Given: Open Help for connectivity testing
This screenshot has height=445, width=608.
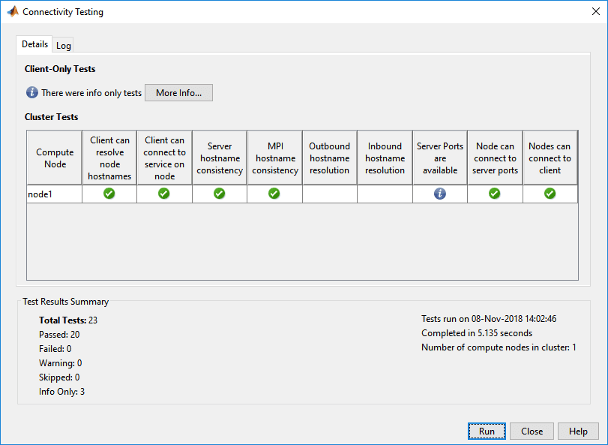Looking at the screenshot, I should pyautogui.click(x=578, y=430).
